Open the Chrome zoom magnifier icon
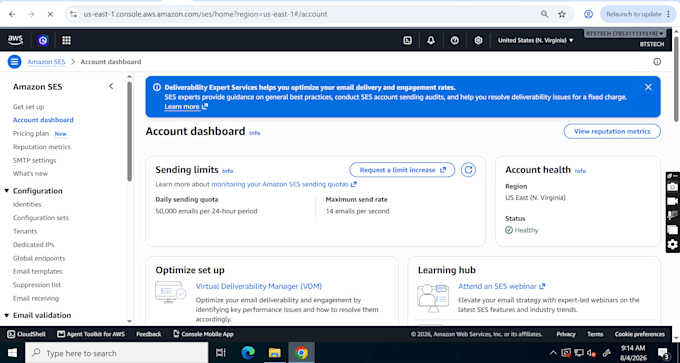The height and width of the screenshot is (363, 680). click(x=545, y=14)
